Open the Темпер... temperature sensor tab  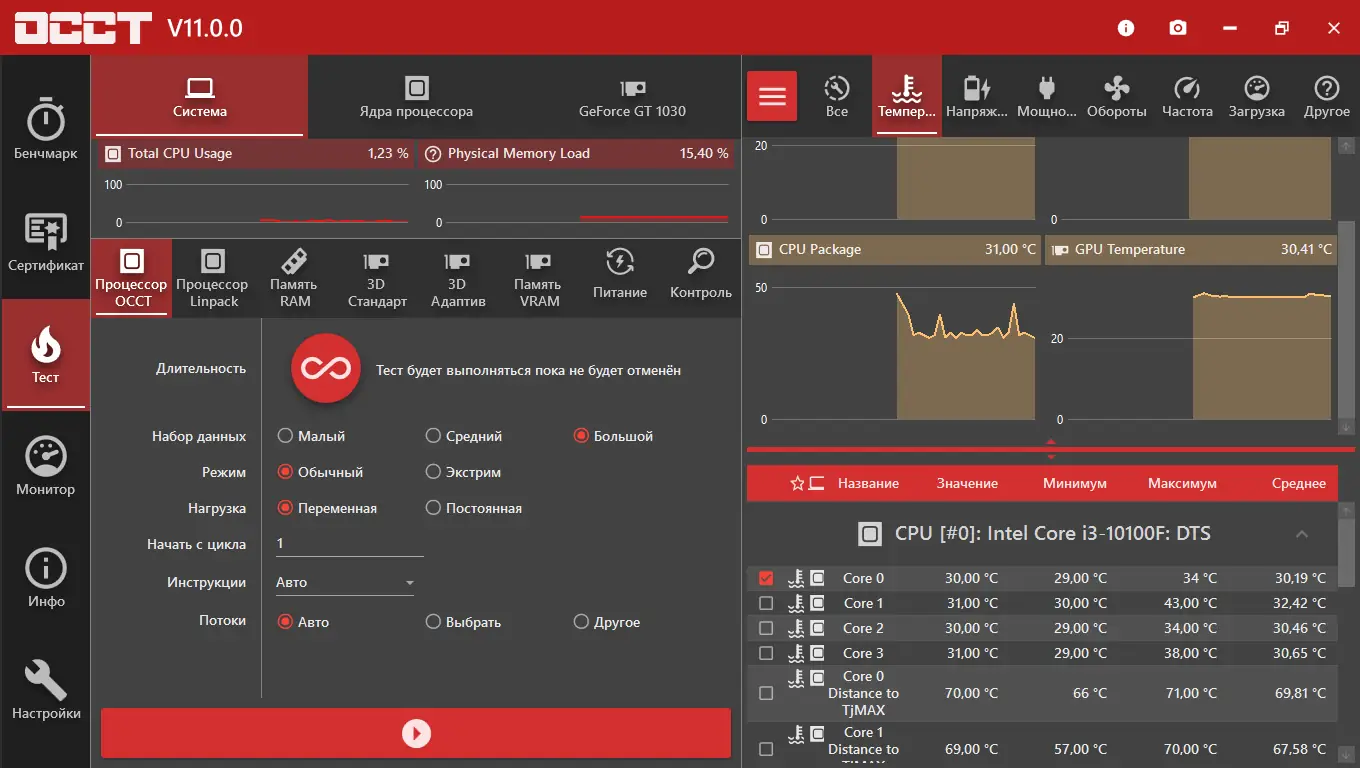point(907,96)
